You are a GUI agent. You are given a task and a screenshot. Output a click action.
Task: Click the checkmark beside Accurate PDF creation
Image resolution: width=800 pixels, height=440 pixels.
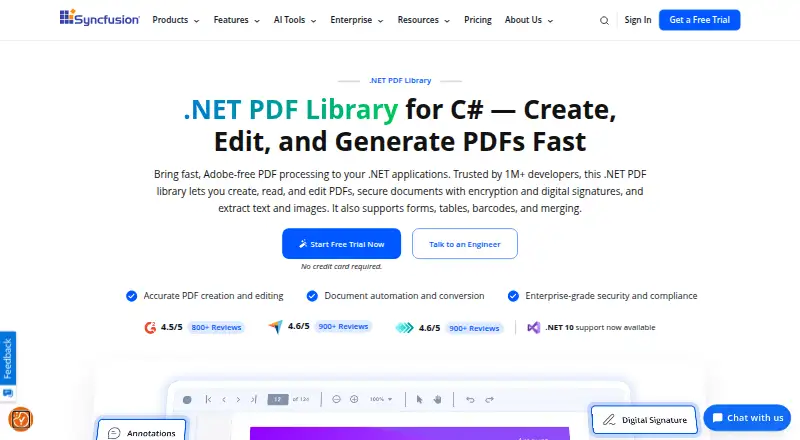pos(132,296)
